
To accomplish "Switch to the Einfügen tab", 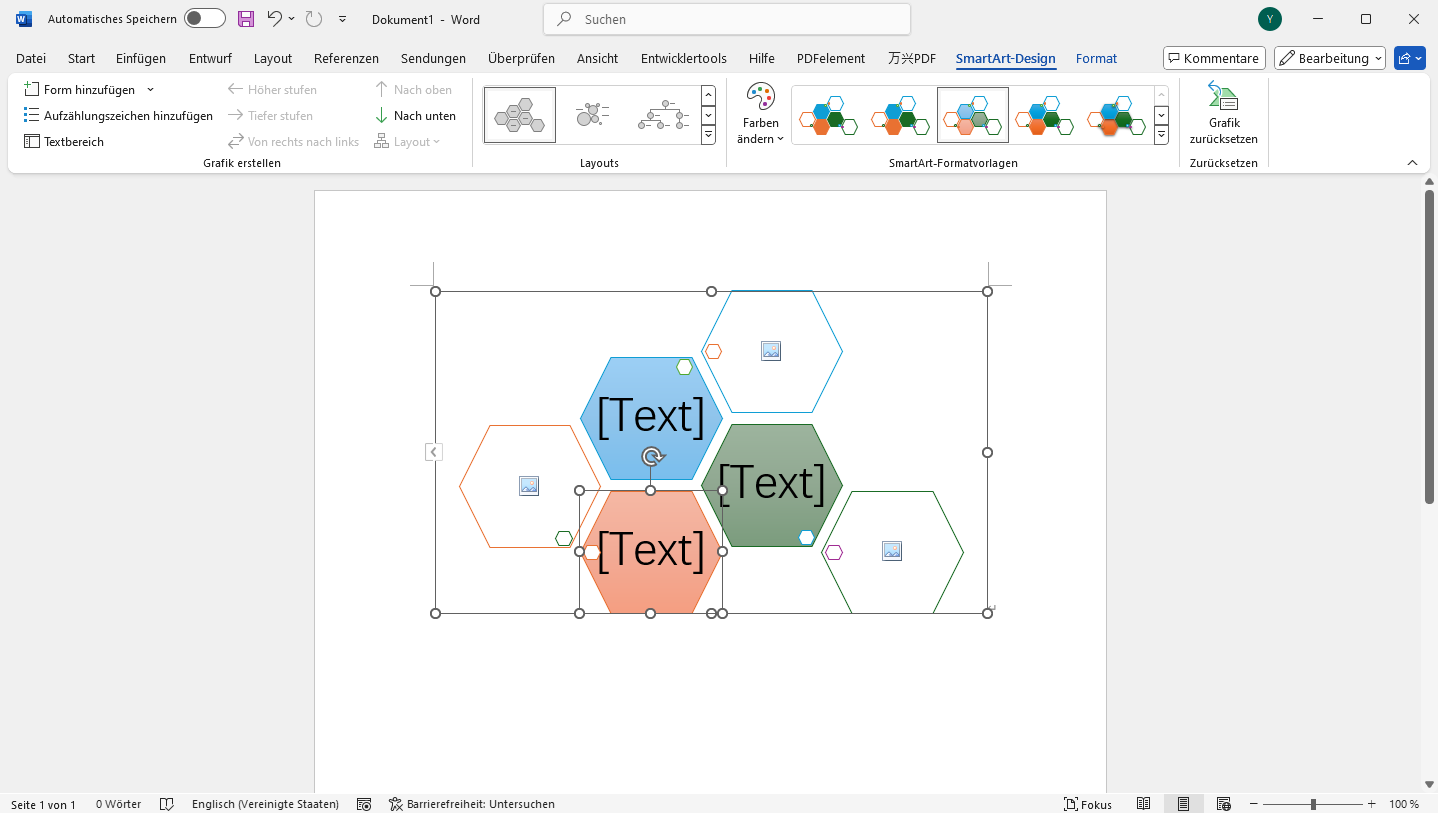I will click(x=141, y=58).
